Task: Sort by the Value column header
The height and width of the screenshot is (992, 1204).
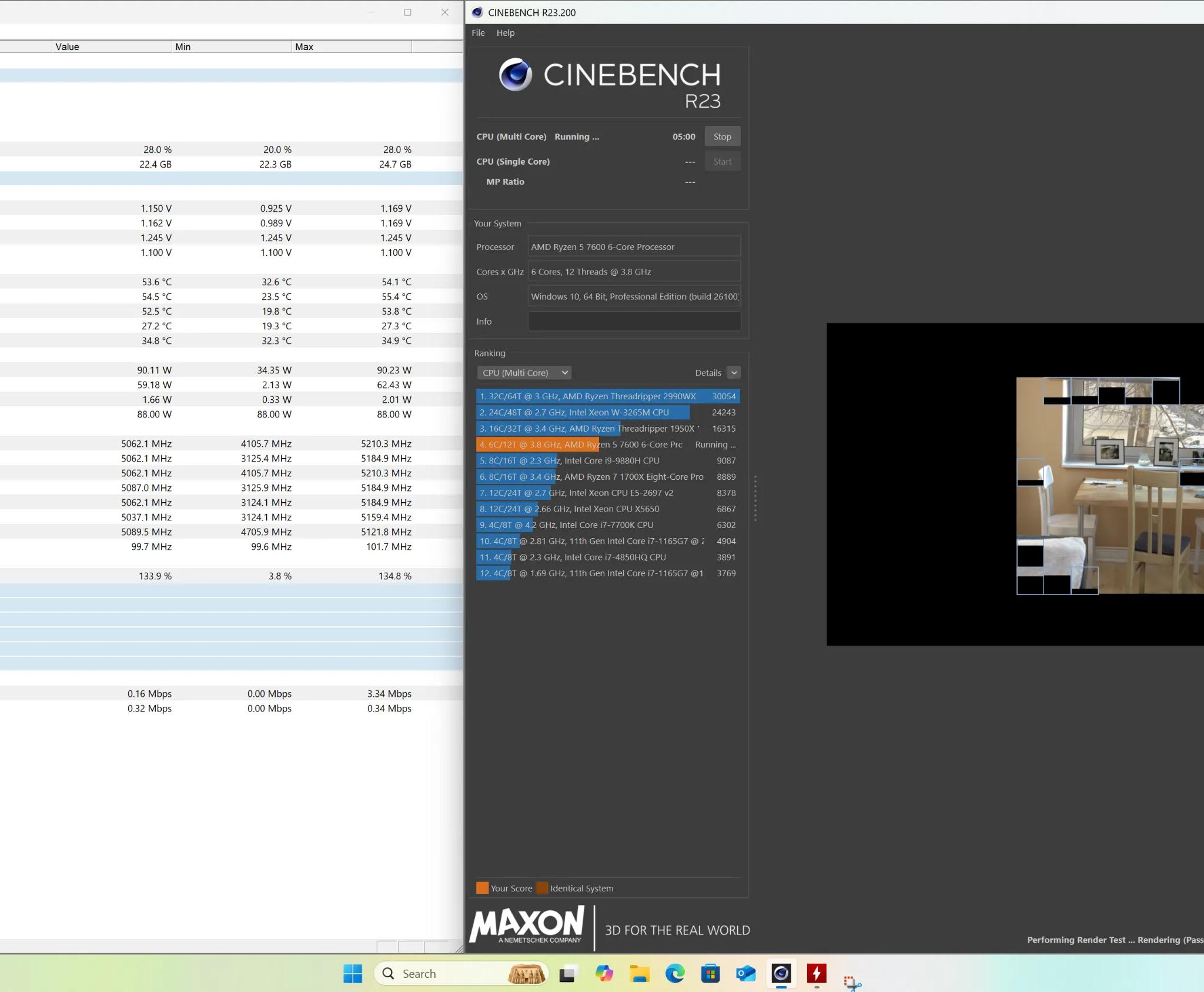Action: [112, 46]
